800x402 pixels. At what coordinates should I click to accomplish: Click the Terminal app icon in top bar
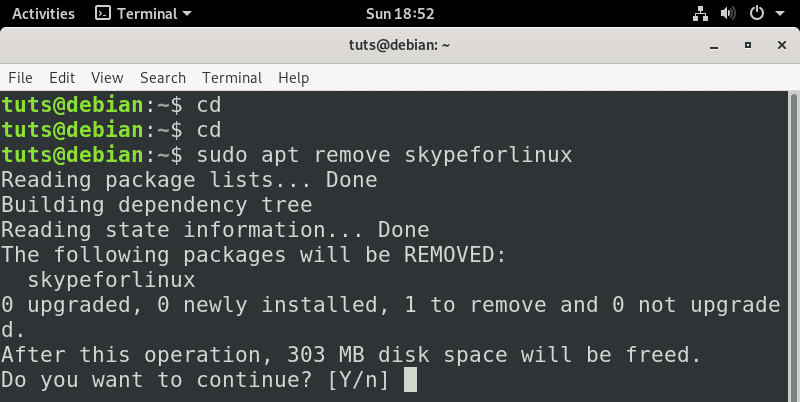coord(102,14)
